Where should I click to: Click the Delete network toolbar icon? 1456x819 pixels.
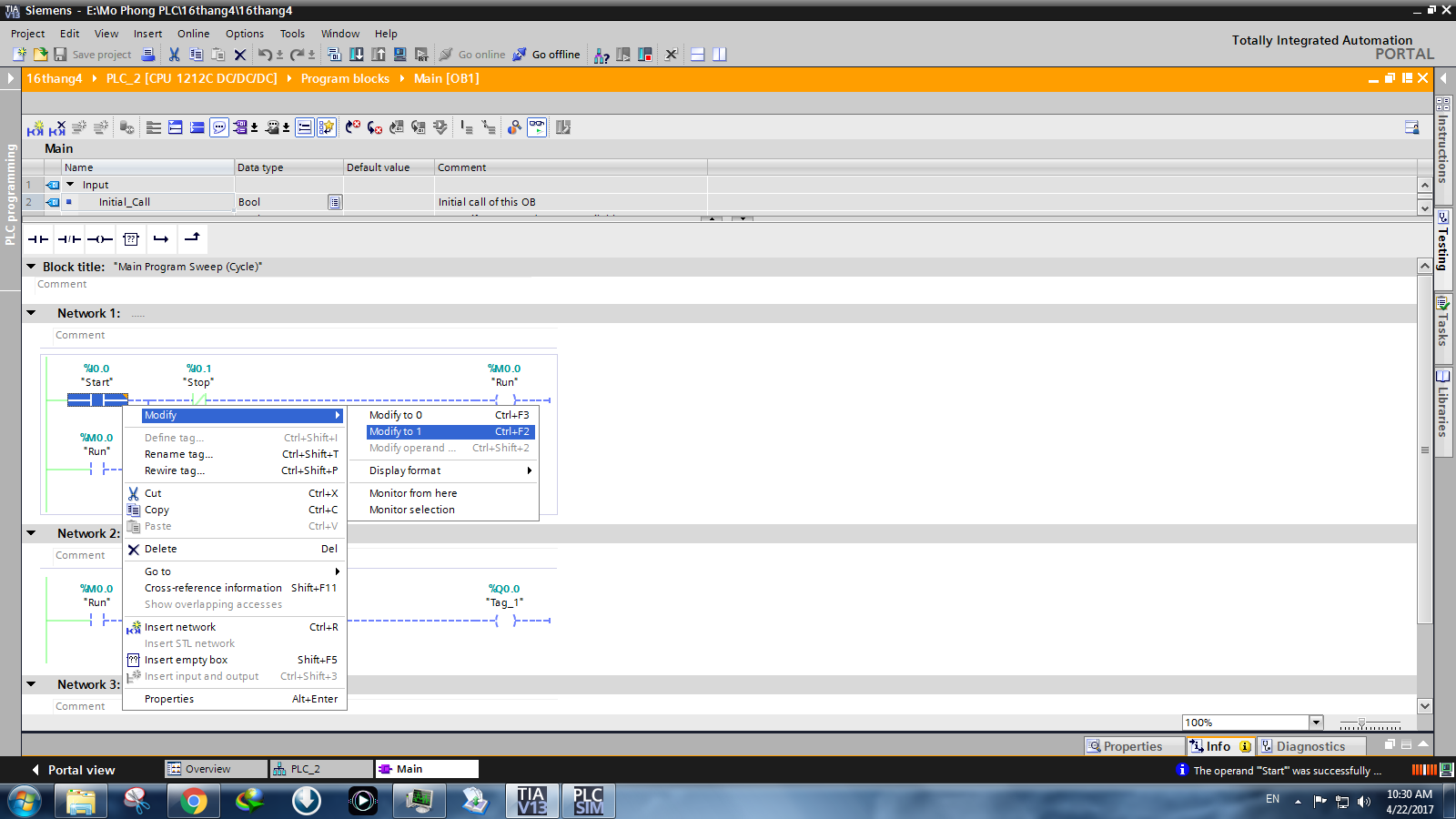tap(57, 128)
